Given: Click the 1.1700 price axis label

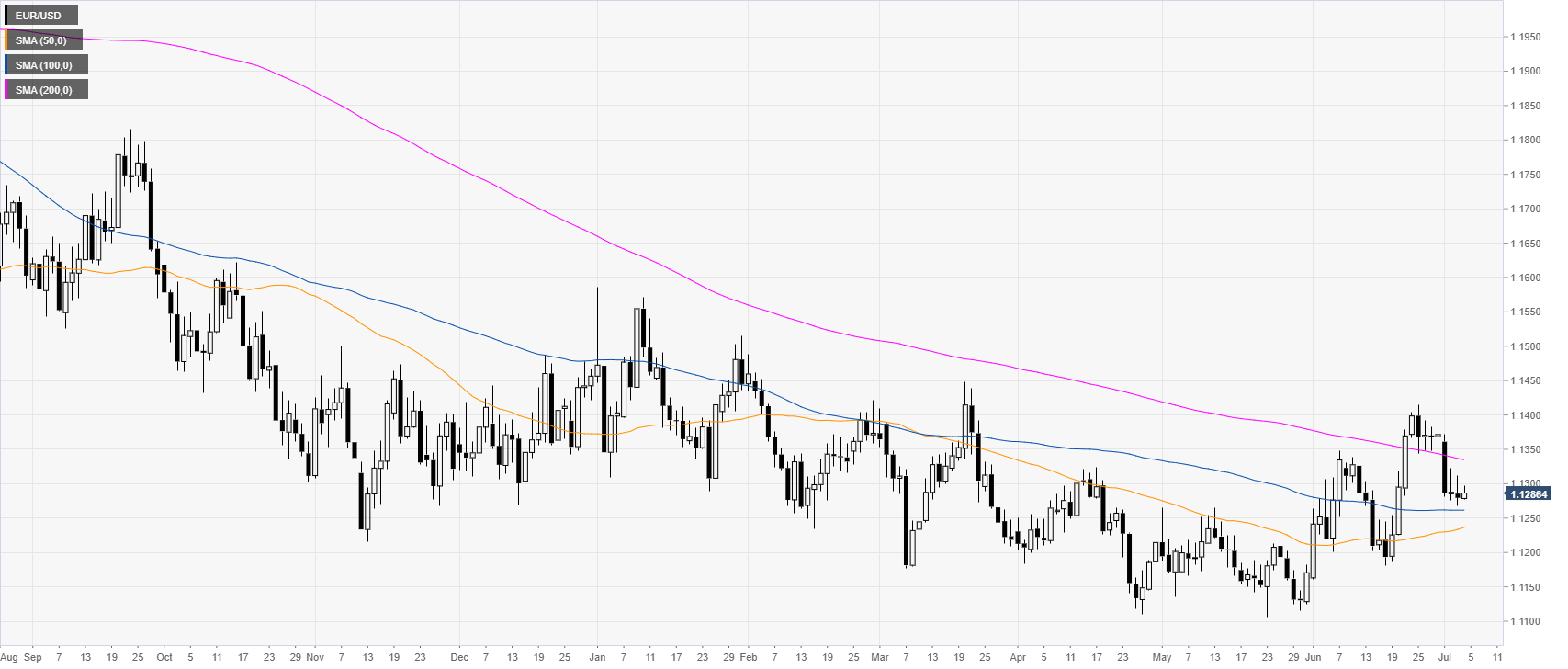Looking at the screenshot, I should [x=1526, y=210].
